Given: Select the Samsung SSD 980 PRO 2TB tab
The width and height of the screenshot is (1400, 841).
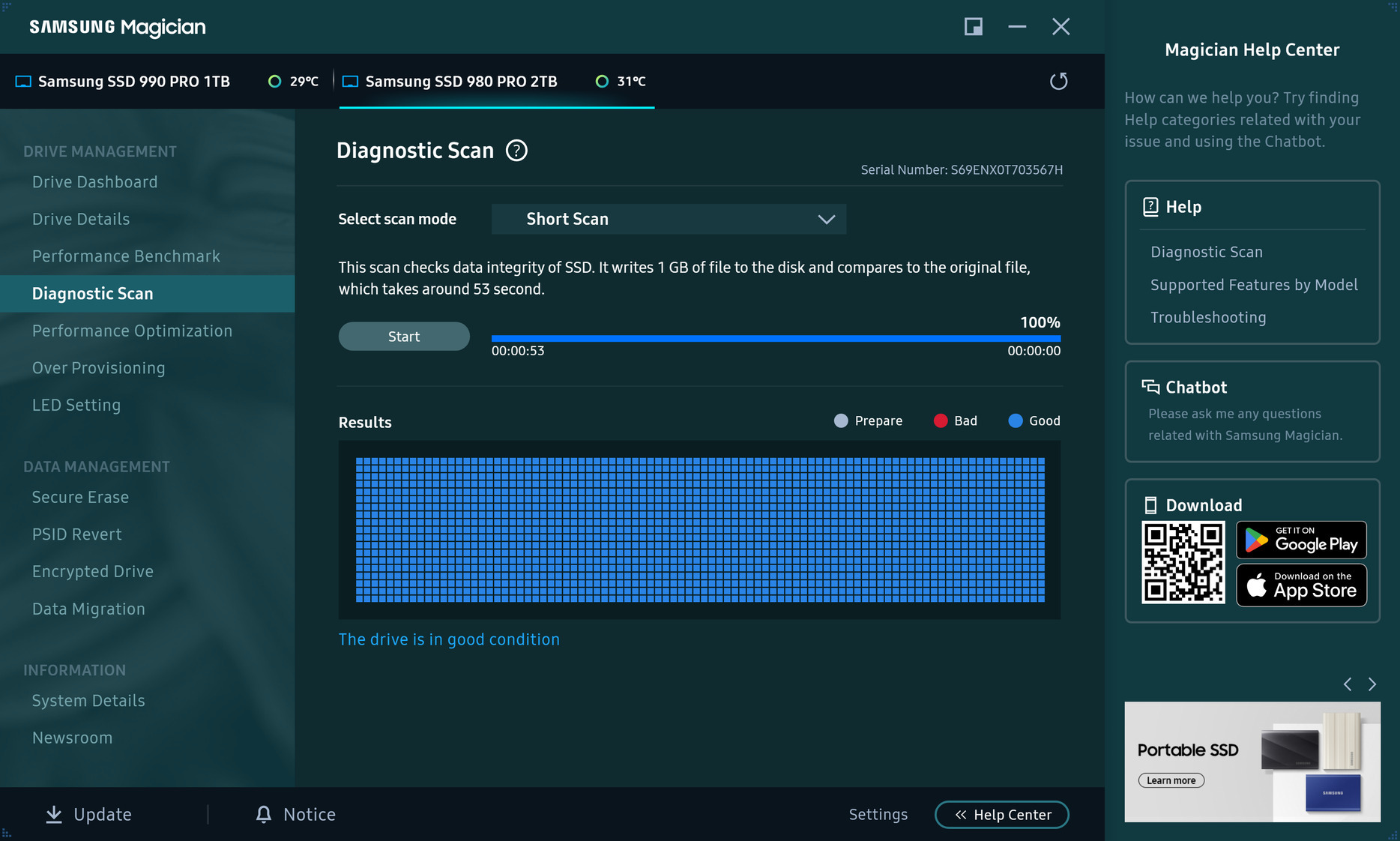Looking at the screenshot, I should click(496, 81).
